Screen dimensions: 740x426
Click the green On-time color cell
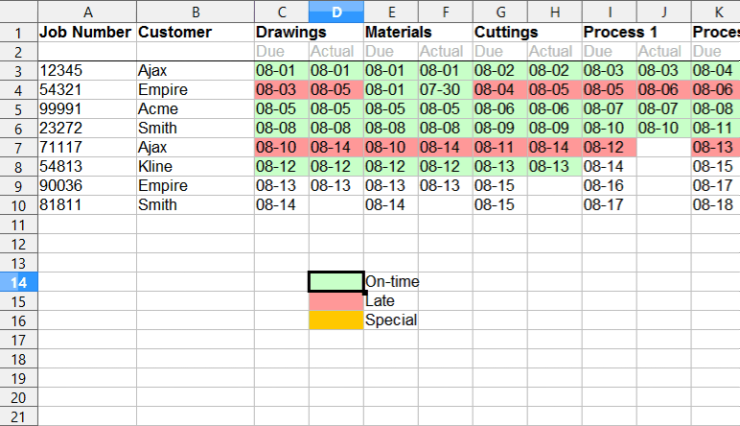[x=336, y=282]
